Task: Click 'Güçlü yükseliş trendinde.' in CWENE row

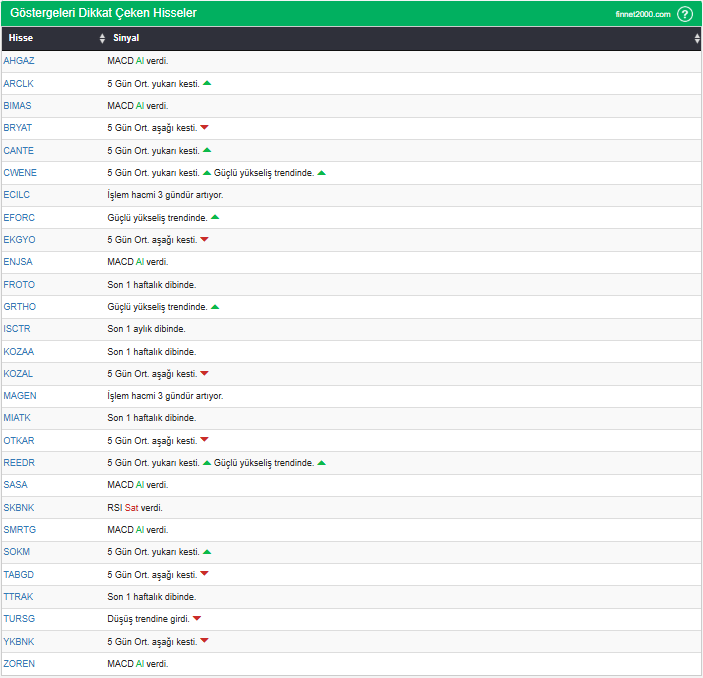Action: [x=264, y=173]
